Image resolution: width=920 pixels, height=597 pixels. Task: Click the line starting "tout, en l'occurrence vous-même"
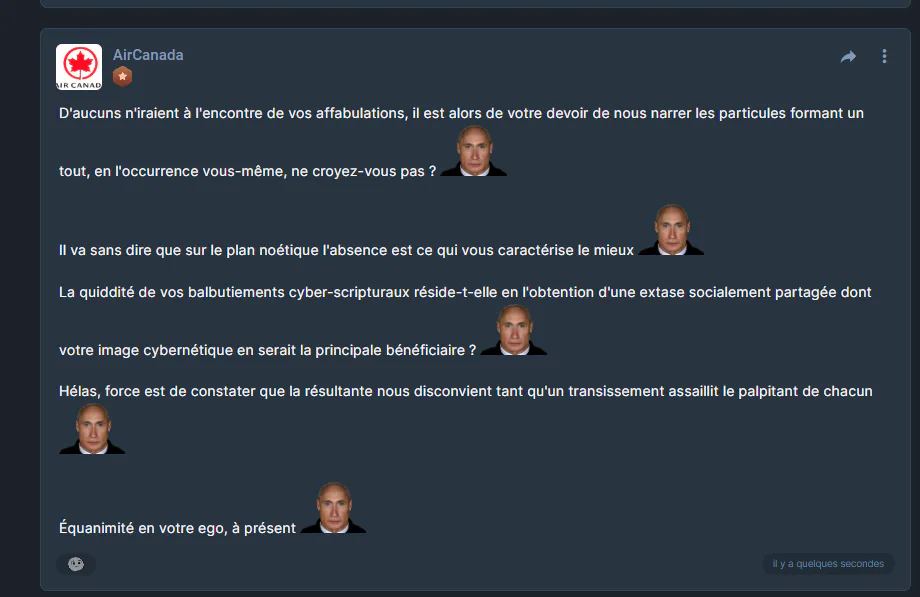point(248,171)
